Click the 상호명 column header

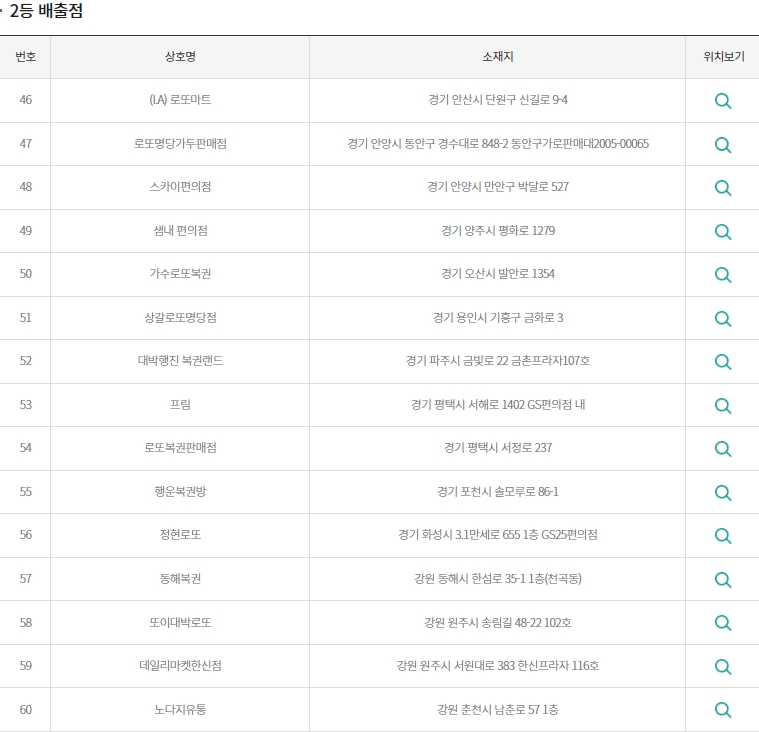(x=180, y=57)
